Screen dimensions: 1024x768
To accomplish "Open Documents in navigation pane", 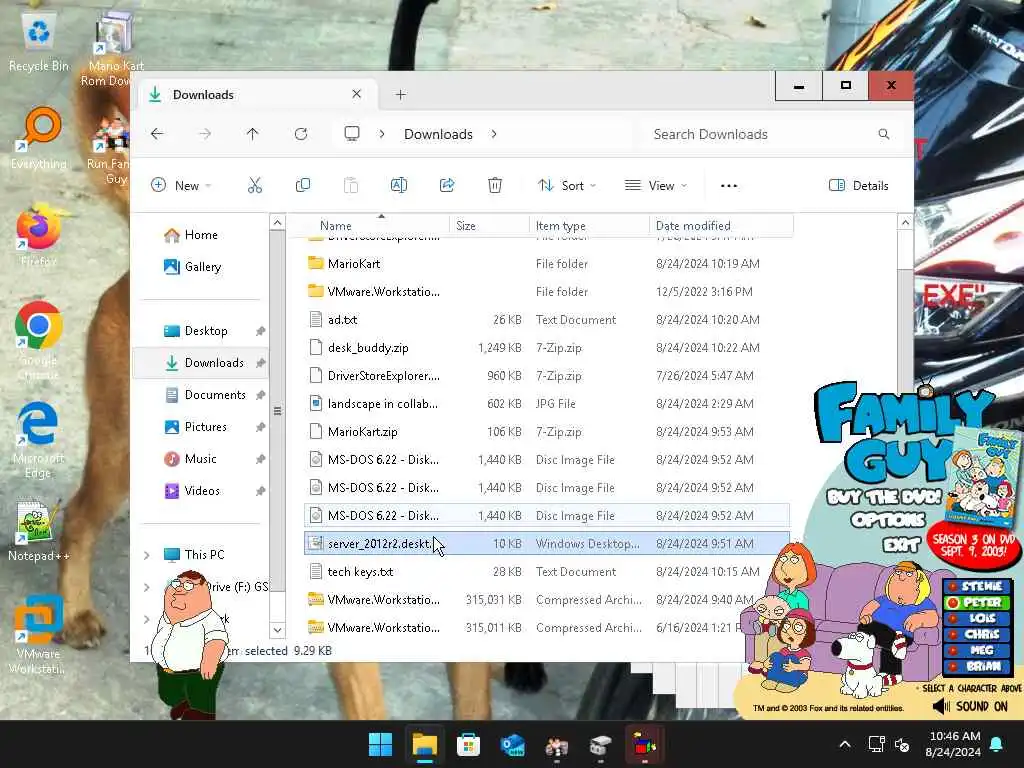I will 200,394.
